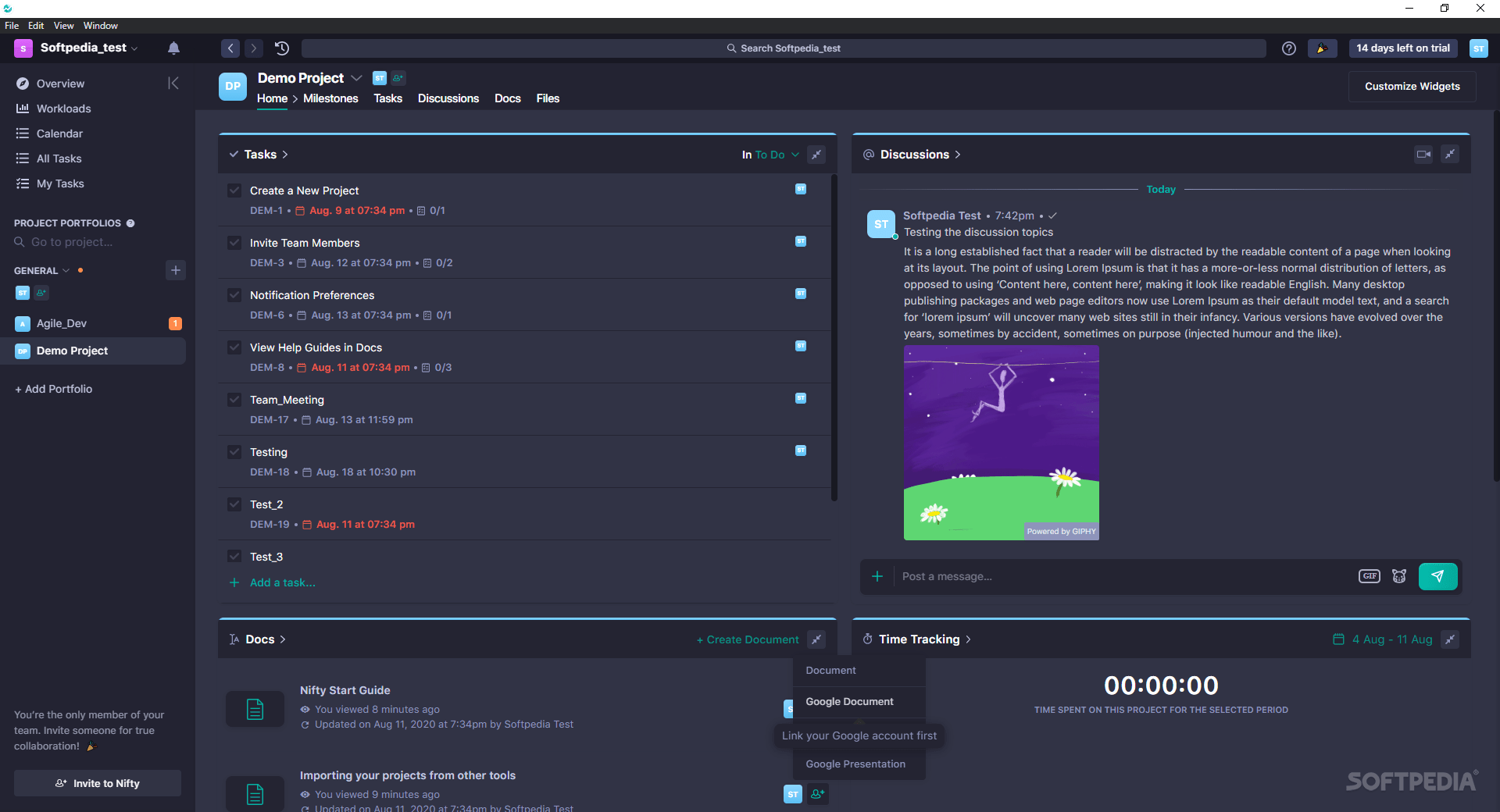Focus the Go to project search field
This screenshot has width=1500, height=812.
[x=72, y=242]
